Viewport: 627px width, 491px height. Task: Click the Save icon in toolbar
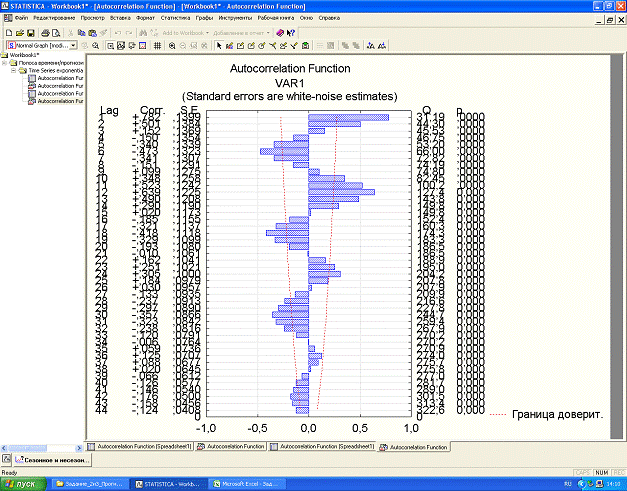(x=31, y=33)
